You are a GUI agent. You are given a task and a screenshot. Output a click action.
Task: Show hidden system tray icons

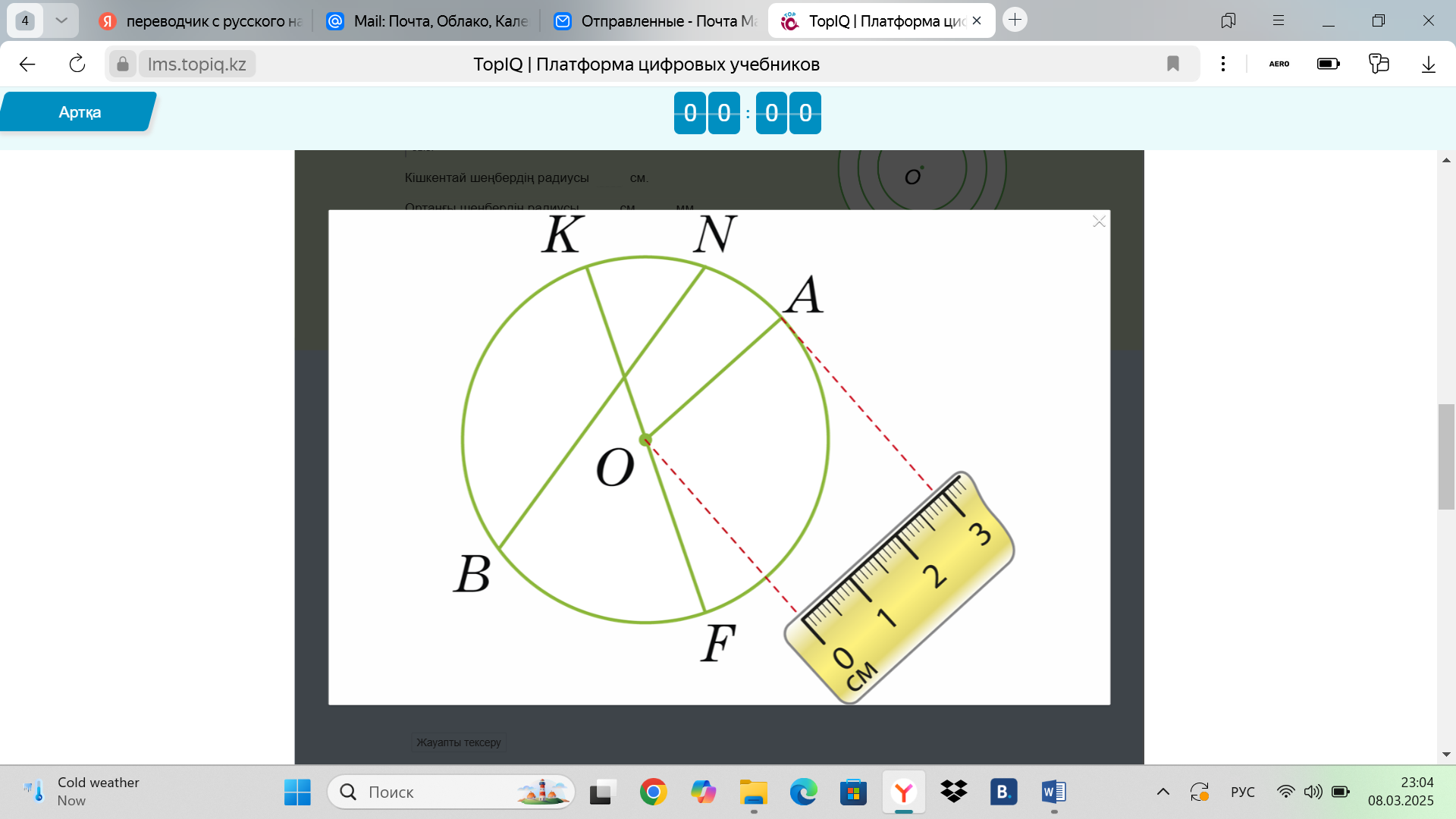click(x=1163, y=792)
